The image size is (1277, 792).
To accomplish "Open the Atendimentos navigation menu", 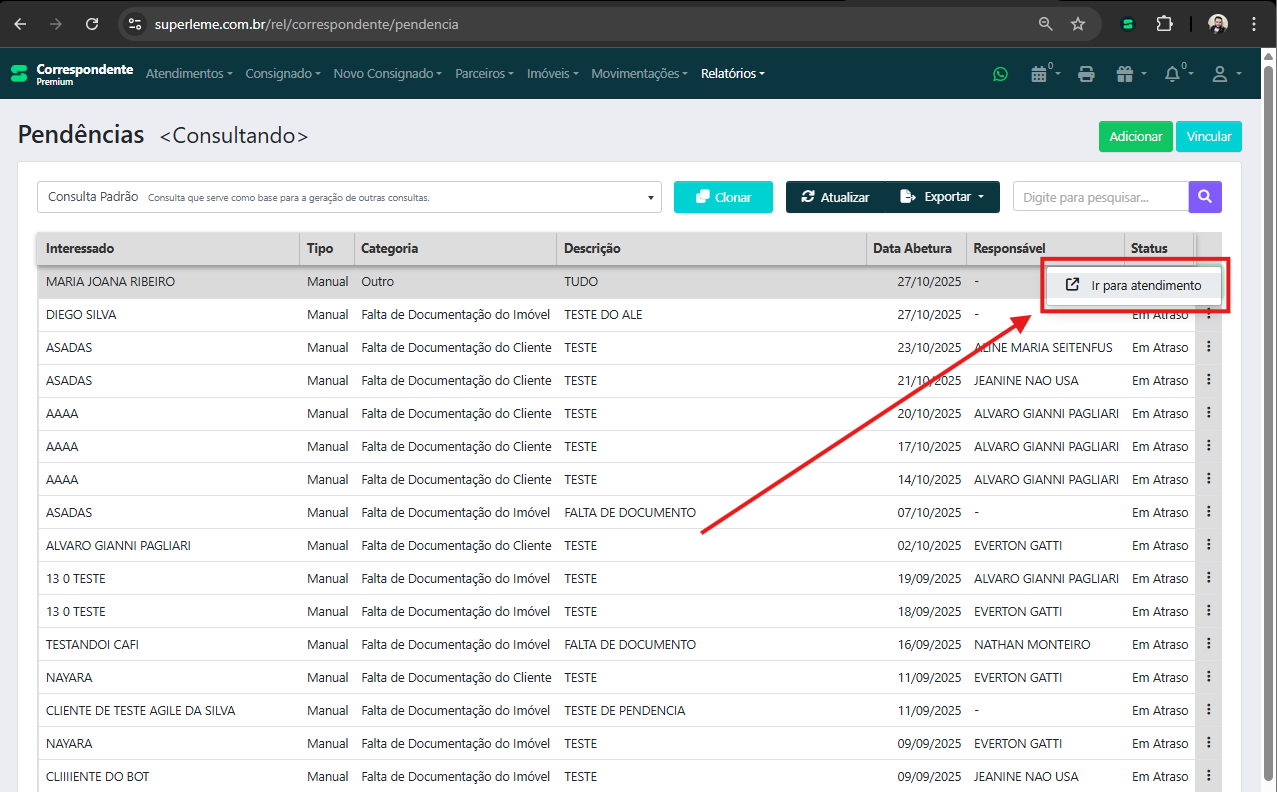I will [x=189, y=74].
